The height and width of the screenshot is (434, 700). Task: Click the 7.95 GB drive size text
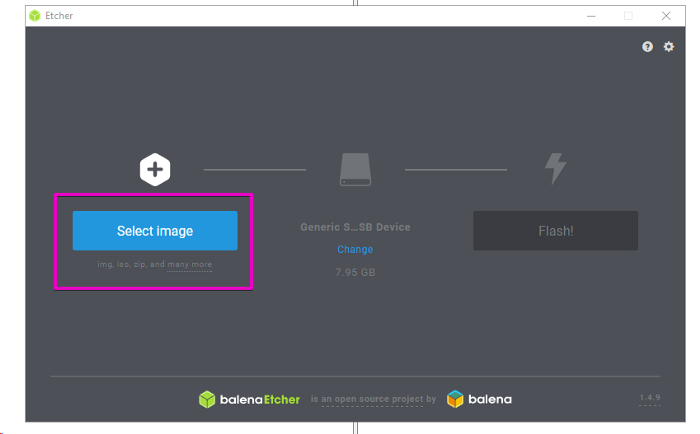click(x=355, y=272)
